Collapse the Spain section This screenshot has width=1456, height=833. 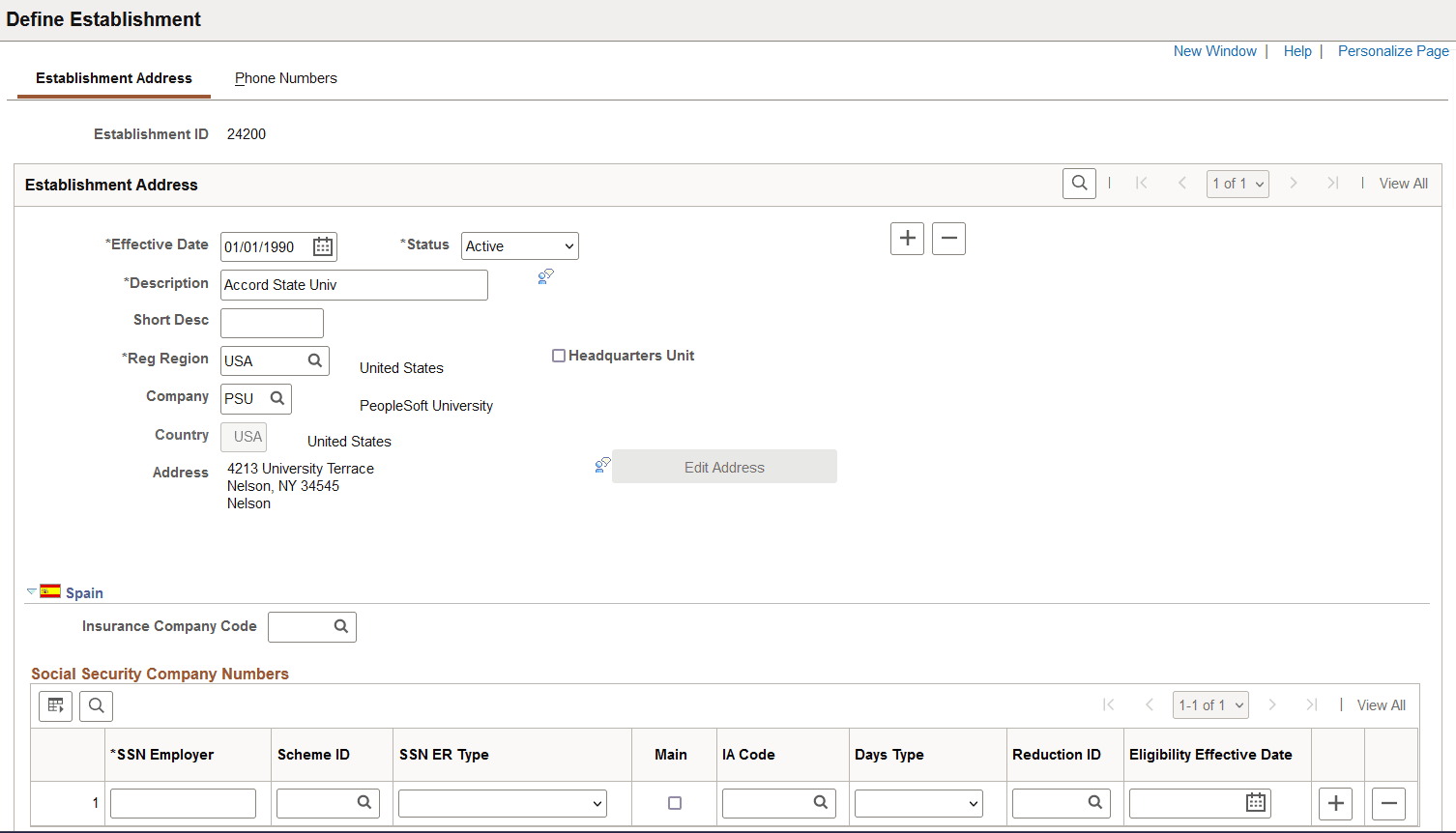(x=32, y=591)
